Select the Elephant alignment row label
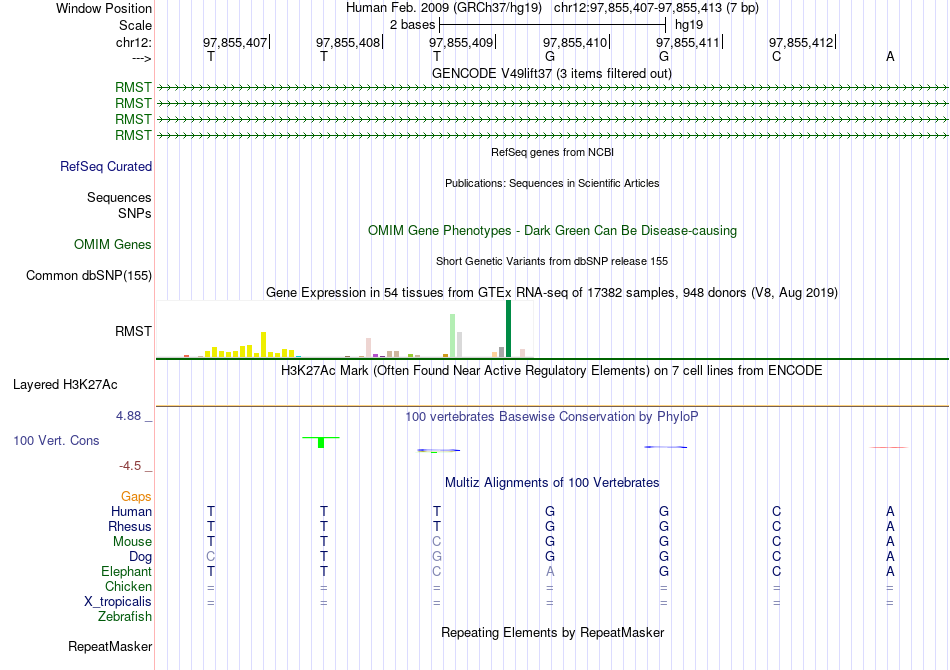The width and height of the screenshot is (950, 670). click(126, 571)
